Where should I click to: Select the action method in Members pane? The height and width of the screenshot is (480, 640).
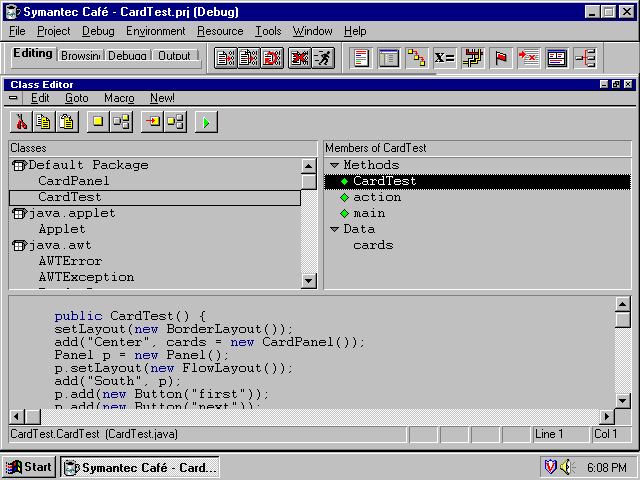click(377, 198)
